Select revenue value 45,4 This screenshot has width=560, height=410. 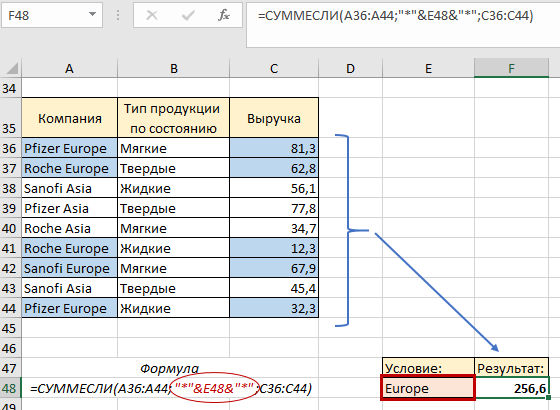274,288
